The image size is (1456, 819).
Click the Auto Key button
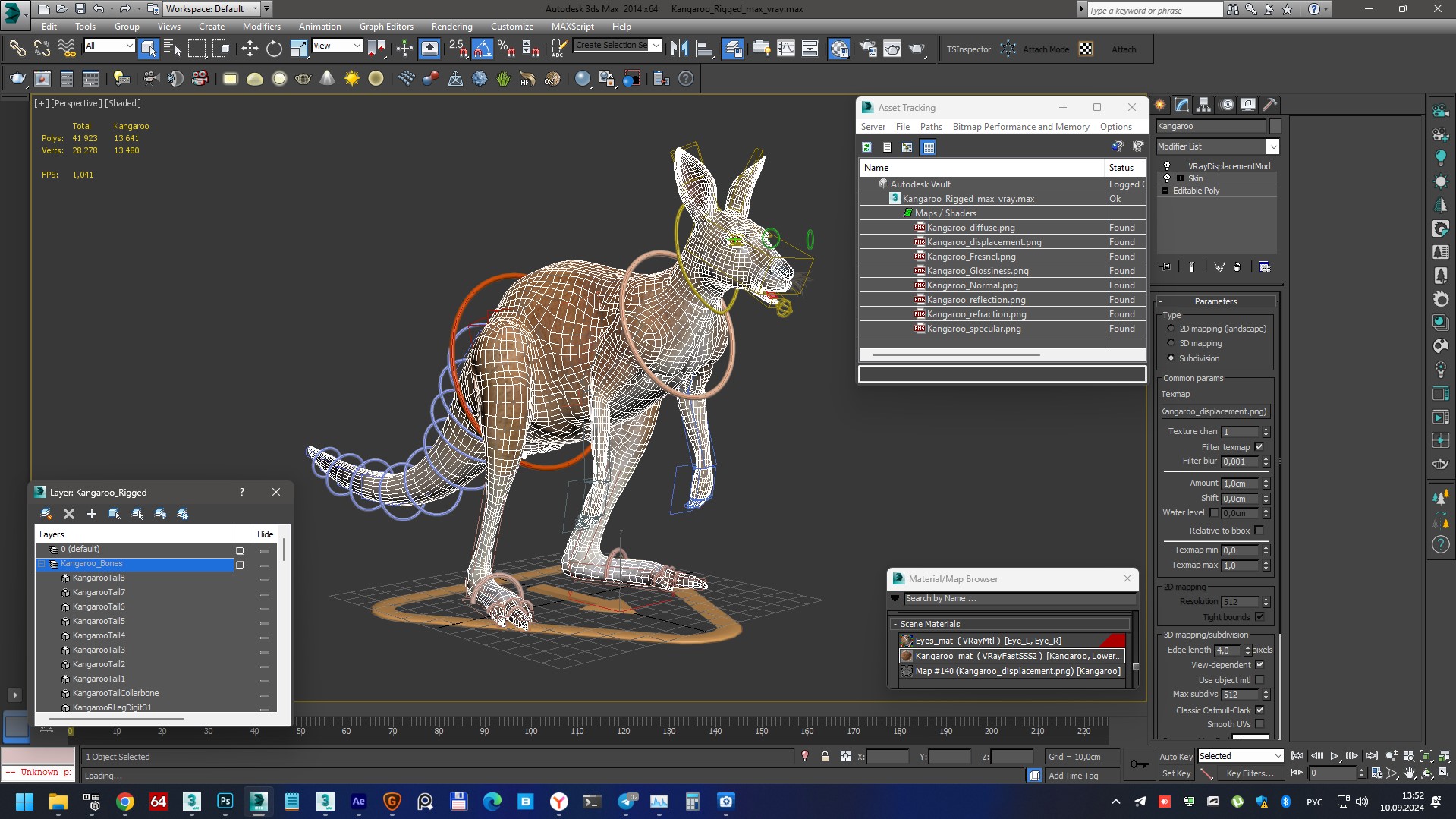[x=1175, y=757]
